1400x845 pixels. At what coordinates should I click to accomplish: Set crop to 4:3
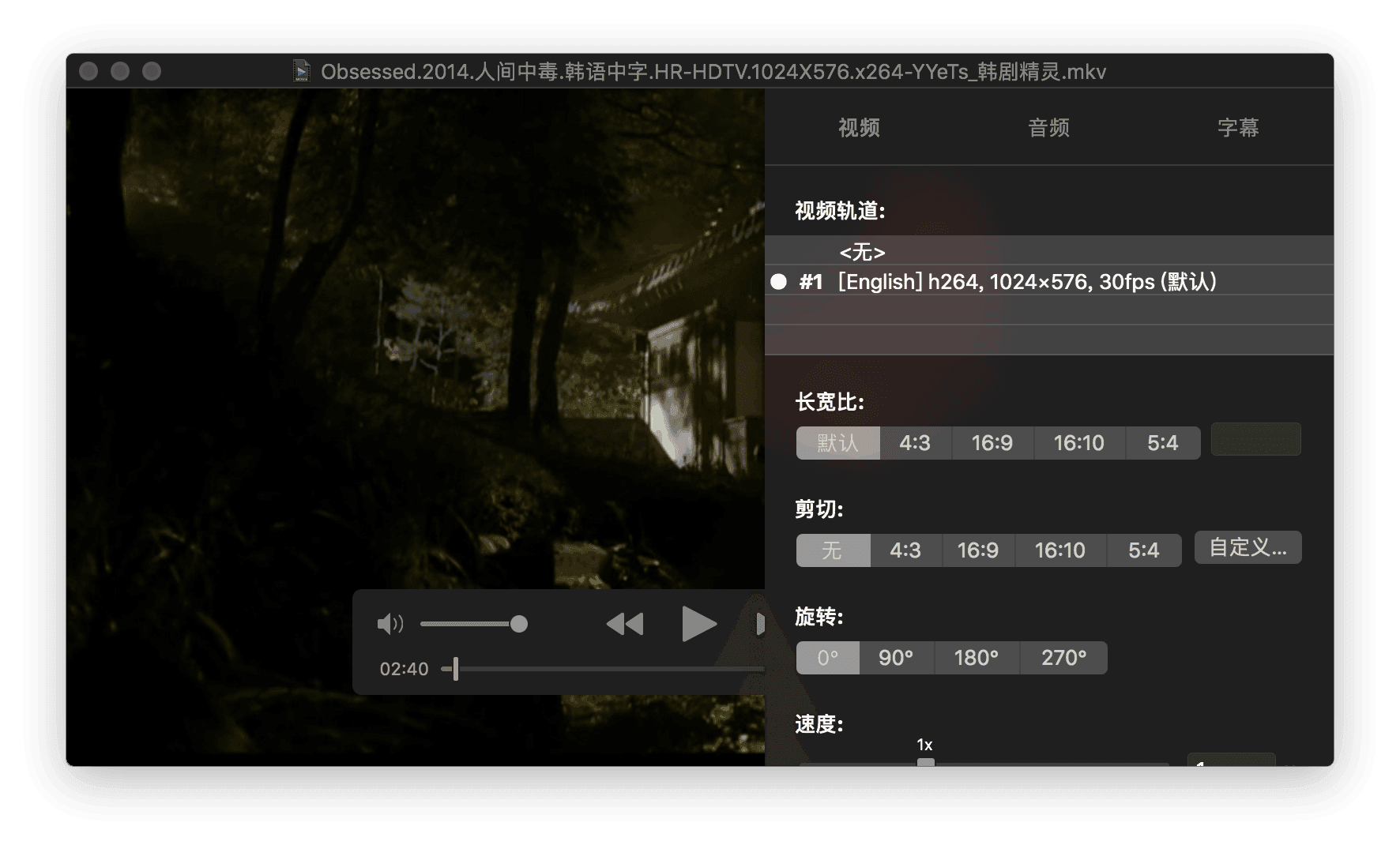click(x=905, y=550)
